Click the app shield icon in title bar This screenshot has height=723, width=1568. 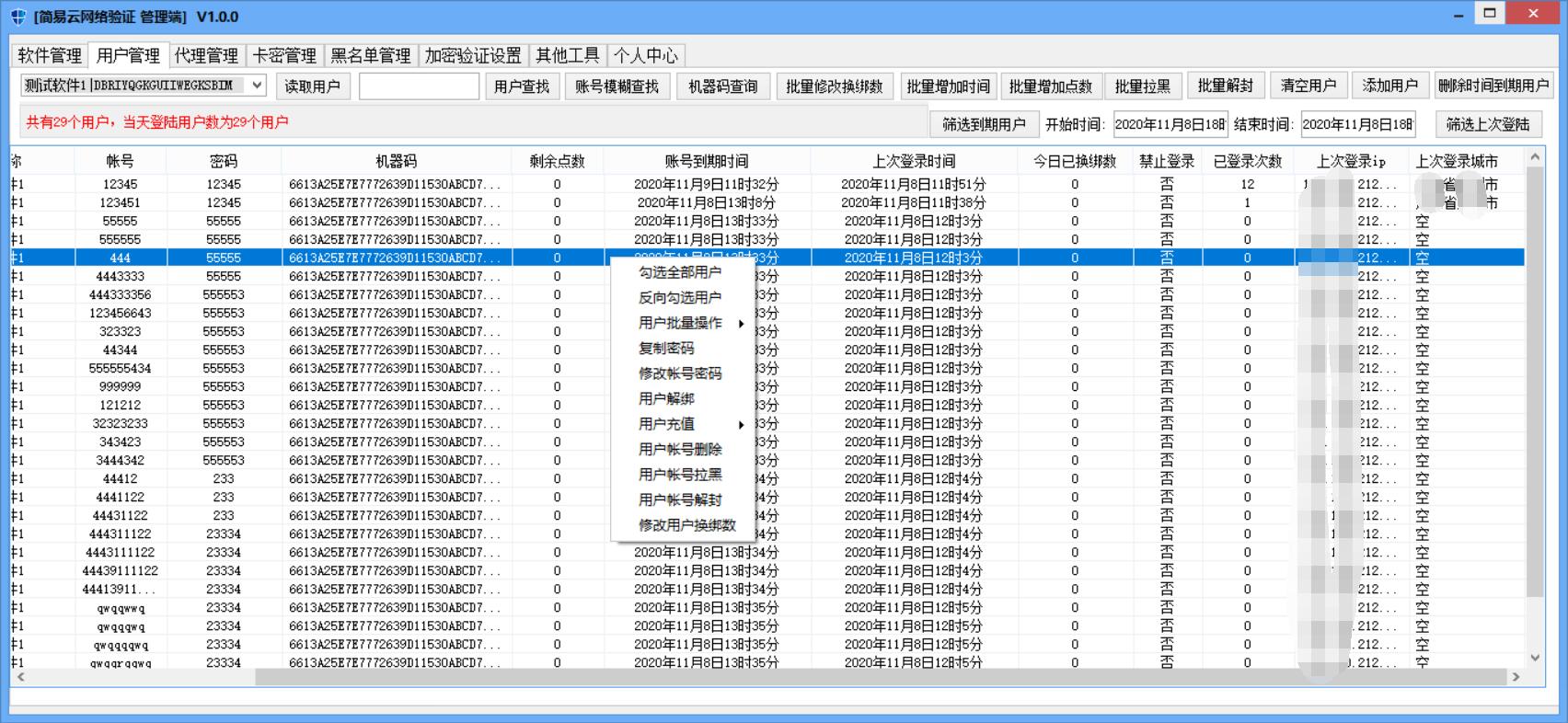[17, 17]
